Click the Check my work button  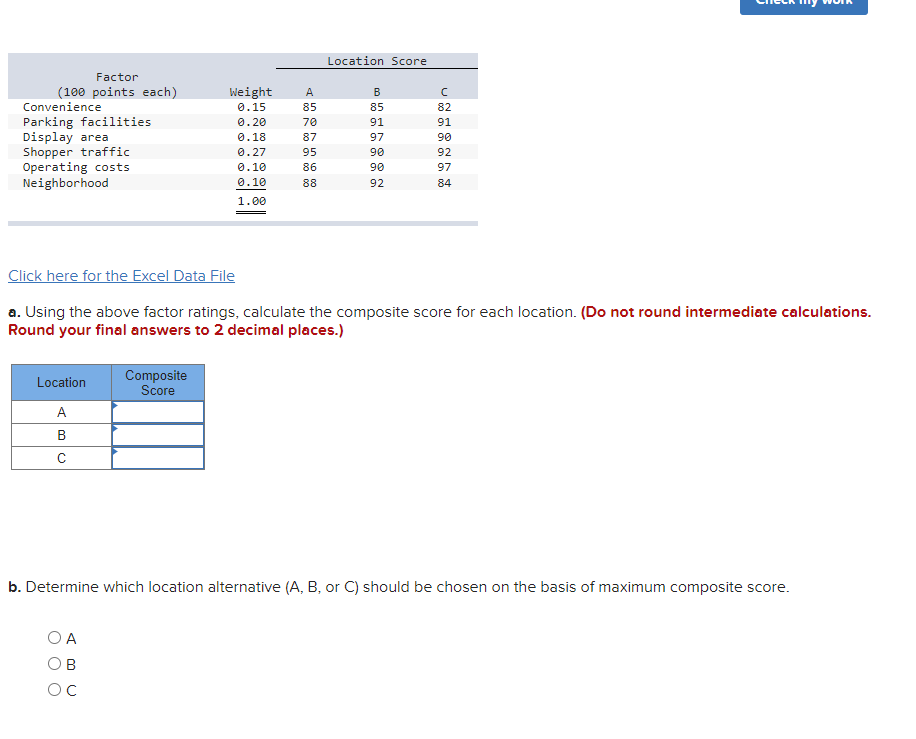click(x=803, y=6)
